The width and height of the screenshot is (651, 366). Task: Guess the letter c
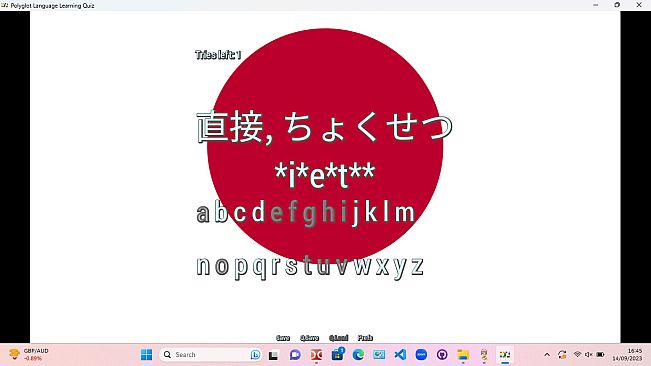pyautogui.click(x=240, y=213)
